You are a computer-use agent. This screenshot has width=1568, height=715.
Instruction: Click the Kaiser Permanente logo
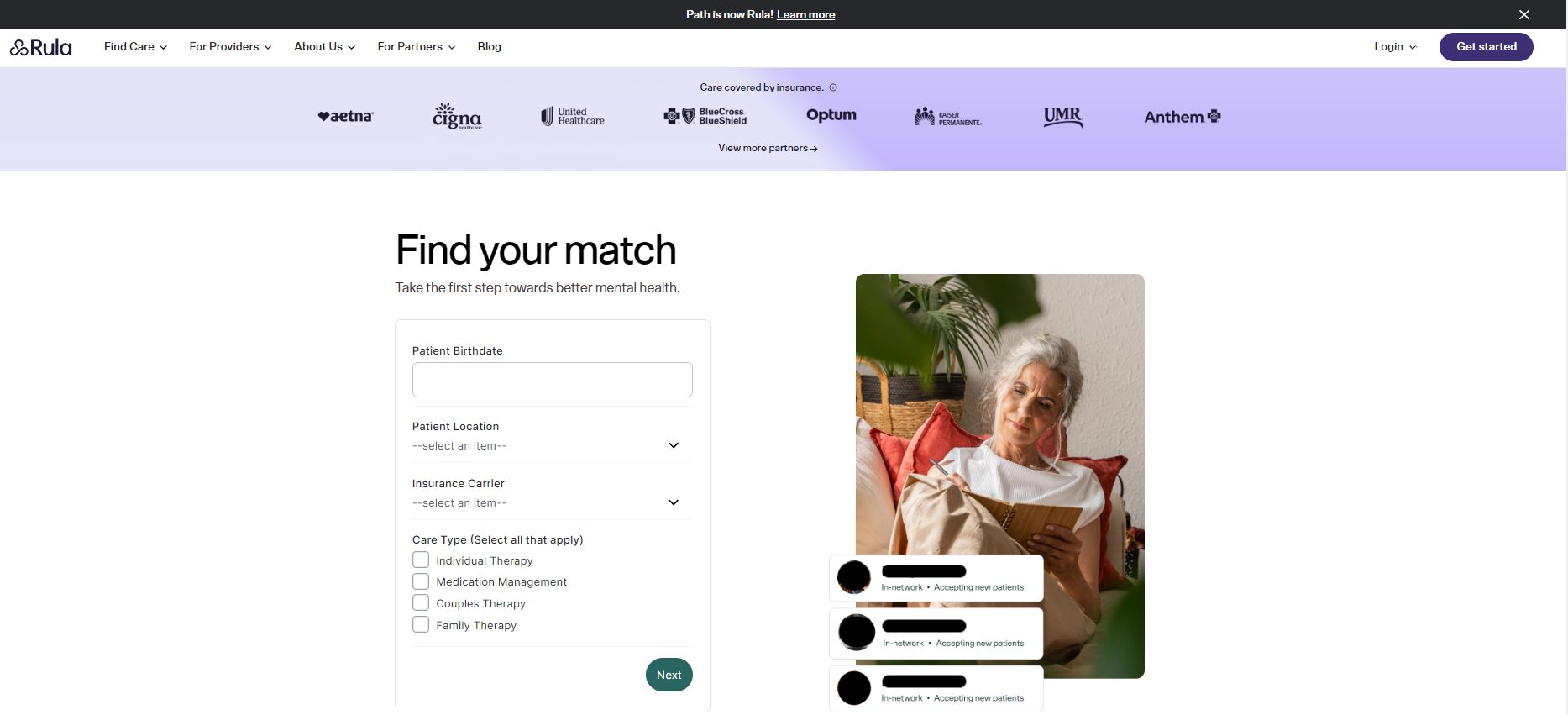click(948, 117)
